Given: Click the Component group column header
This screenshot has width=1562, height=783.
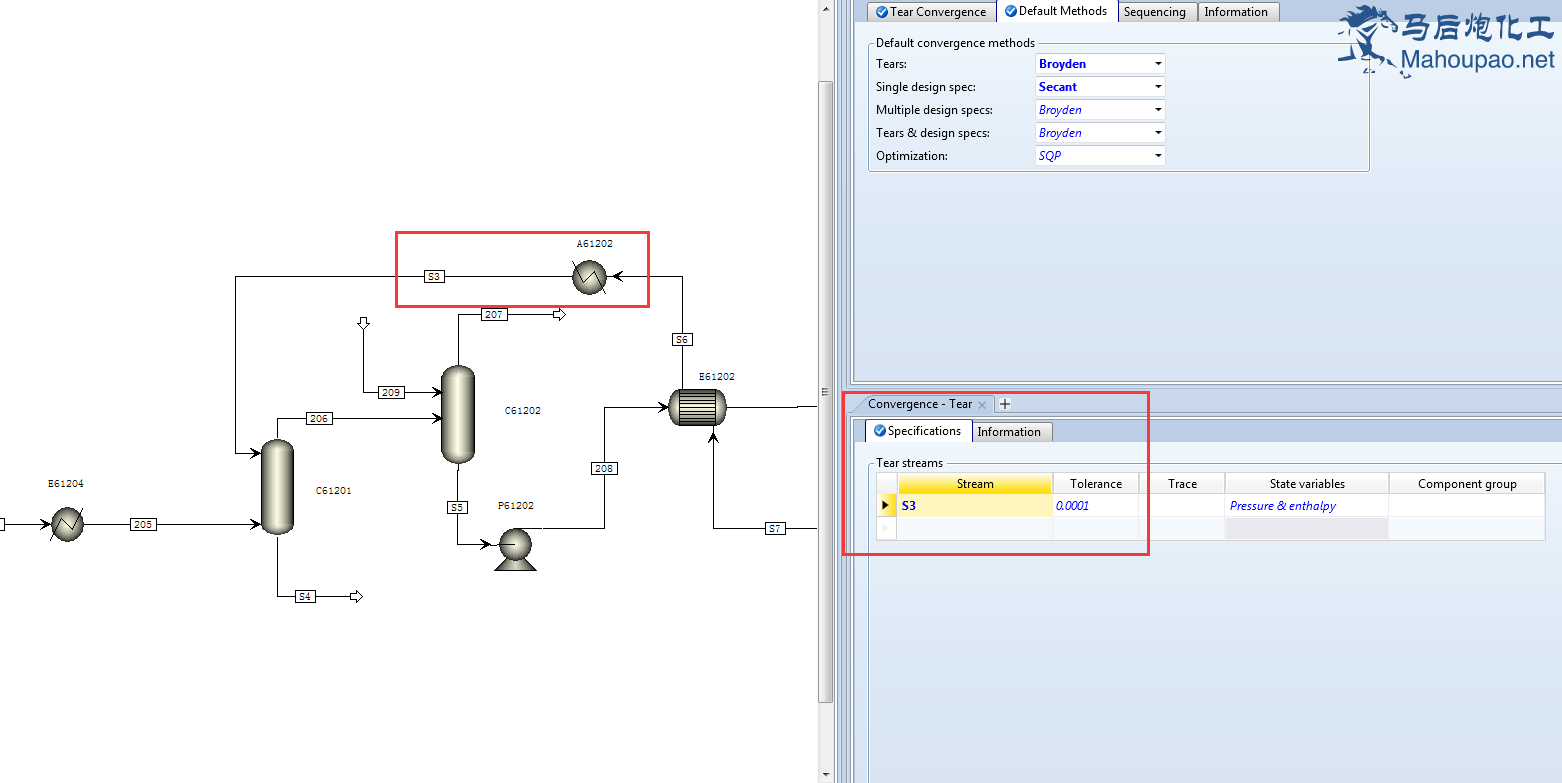Looking at the screenshot, I should [1467, 484].
